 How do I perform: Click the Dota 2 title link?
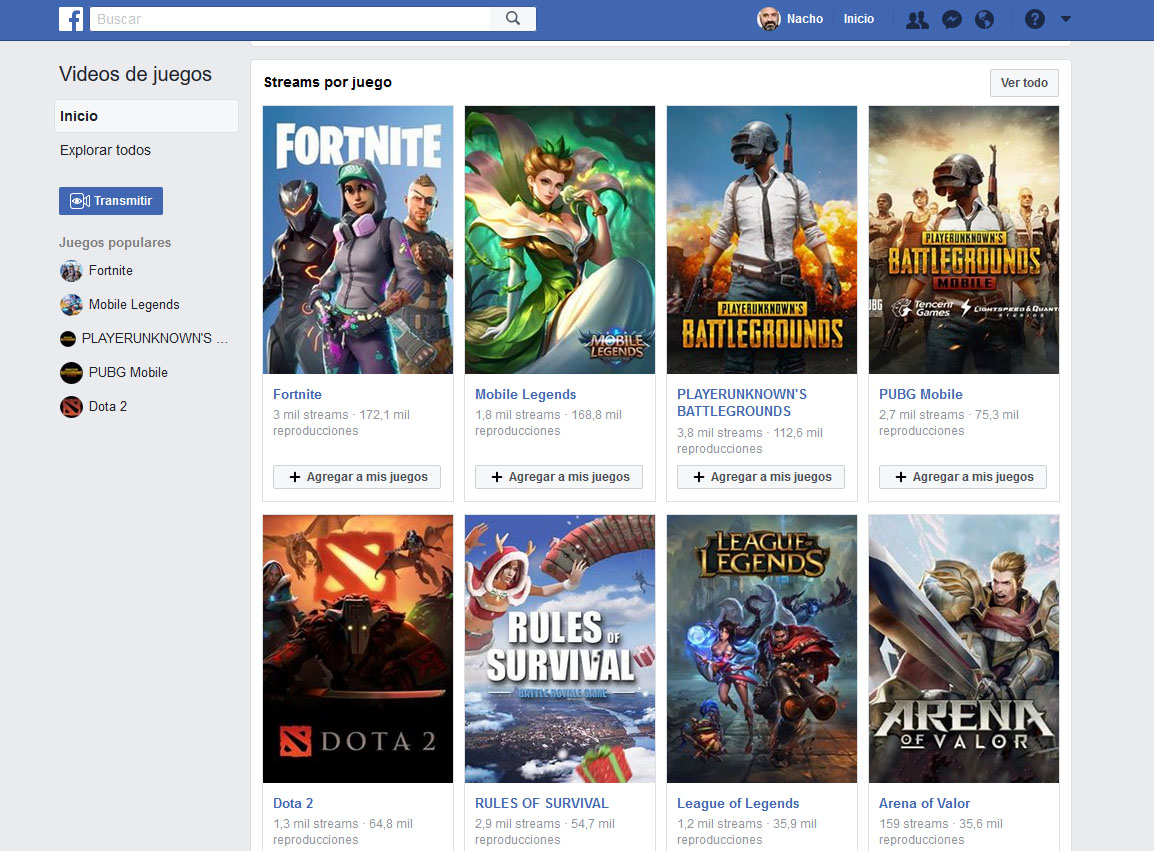click(293, 803)
